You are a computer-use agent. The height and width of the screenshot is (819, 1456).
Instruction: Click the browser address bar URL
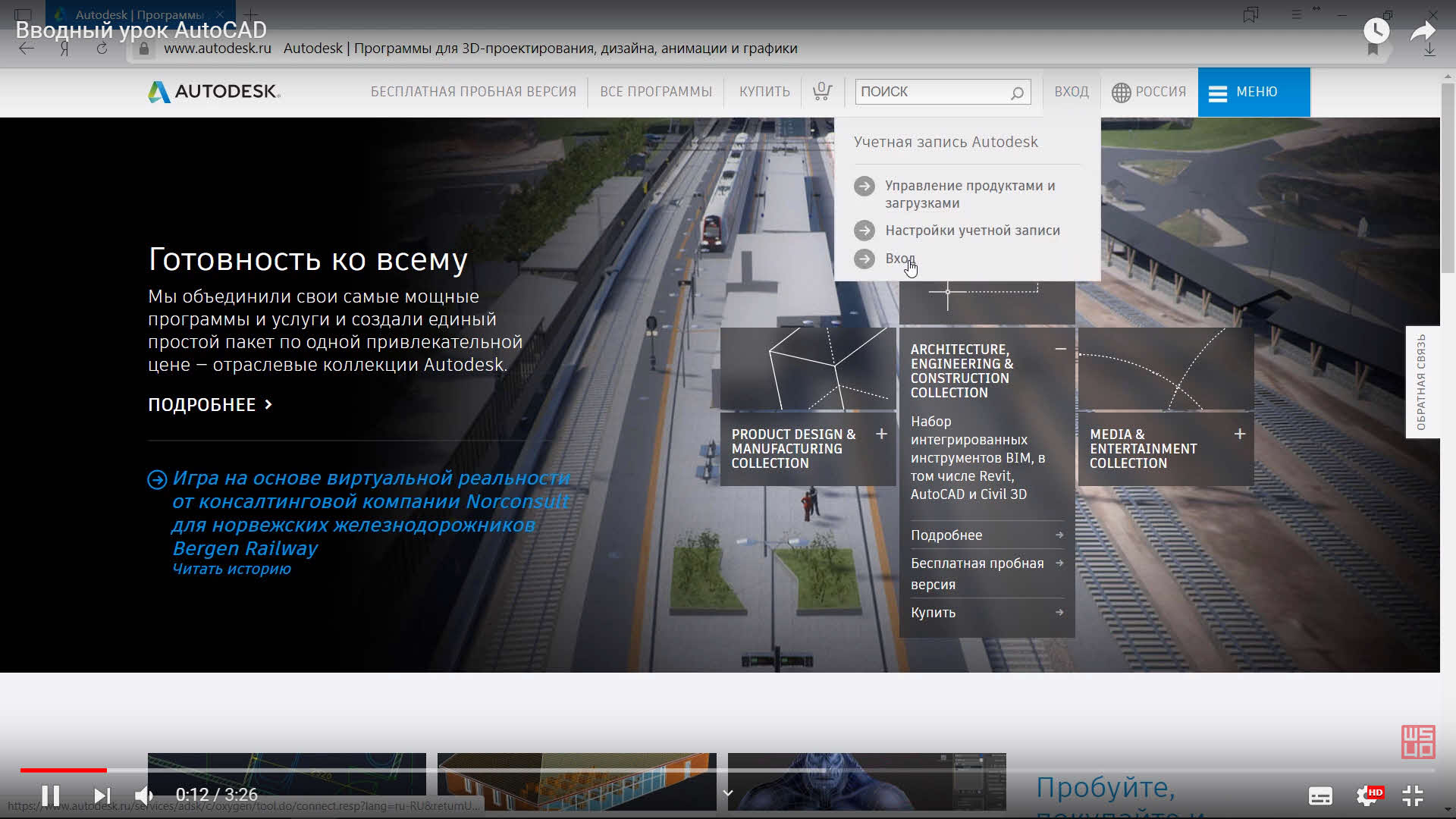[x=217, y=49]
